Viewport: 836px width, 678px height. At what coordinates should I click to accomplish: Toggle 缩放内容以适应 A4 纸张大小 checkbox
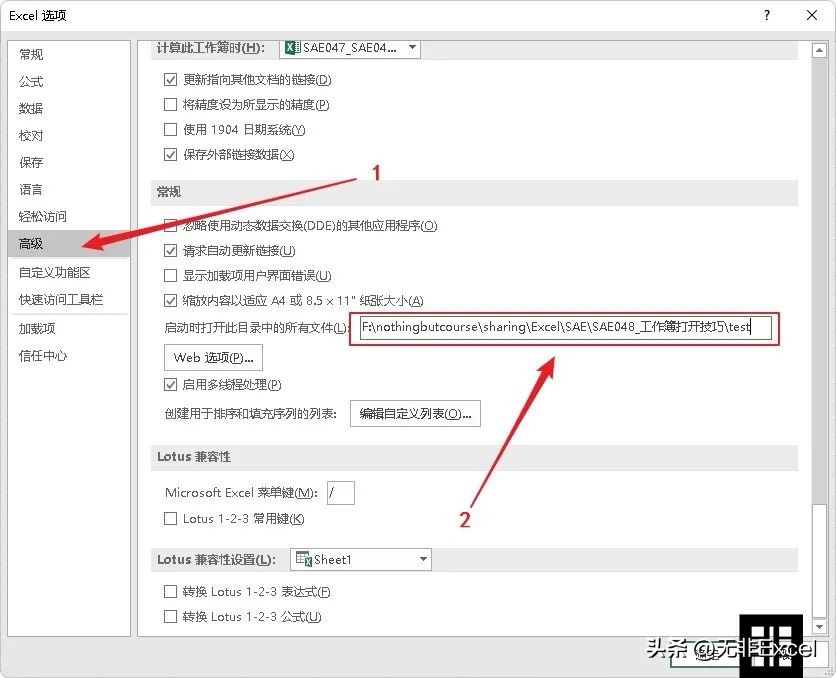pos(170,301)
